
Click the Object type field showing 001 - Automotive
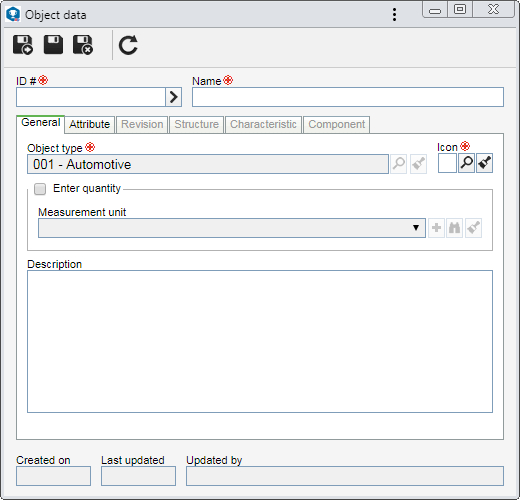point(208,164)
